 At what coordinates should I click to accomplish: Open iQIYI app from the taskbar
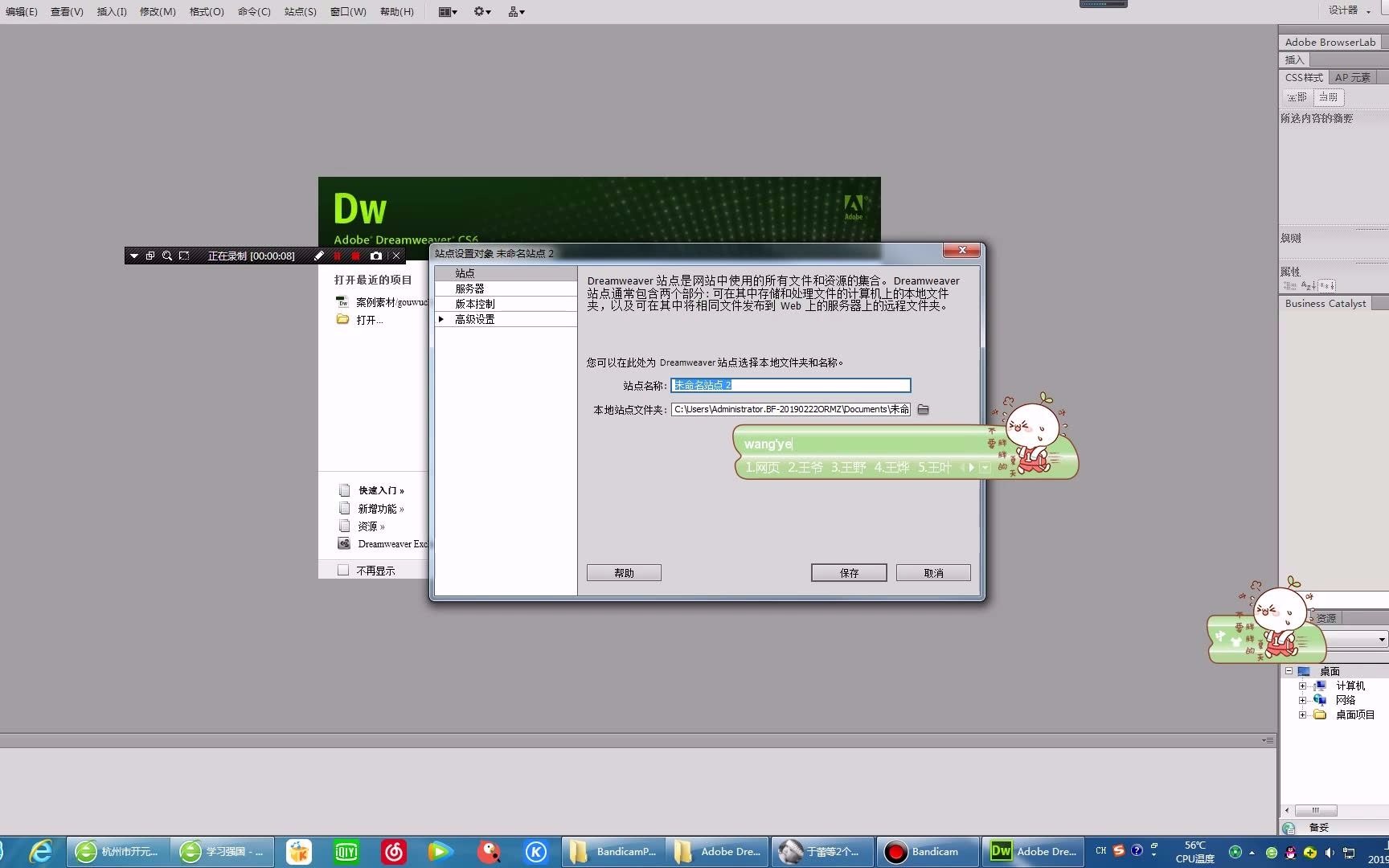(346, 852)
